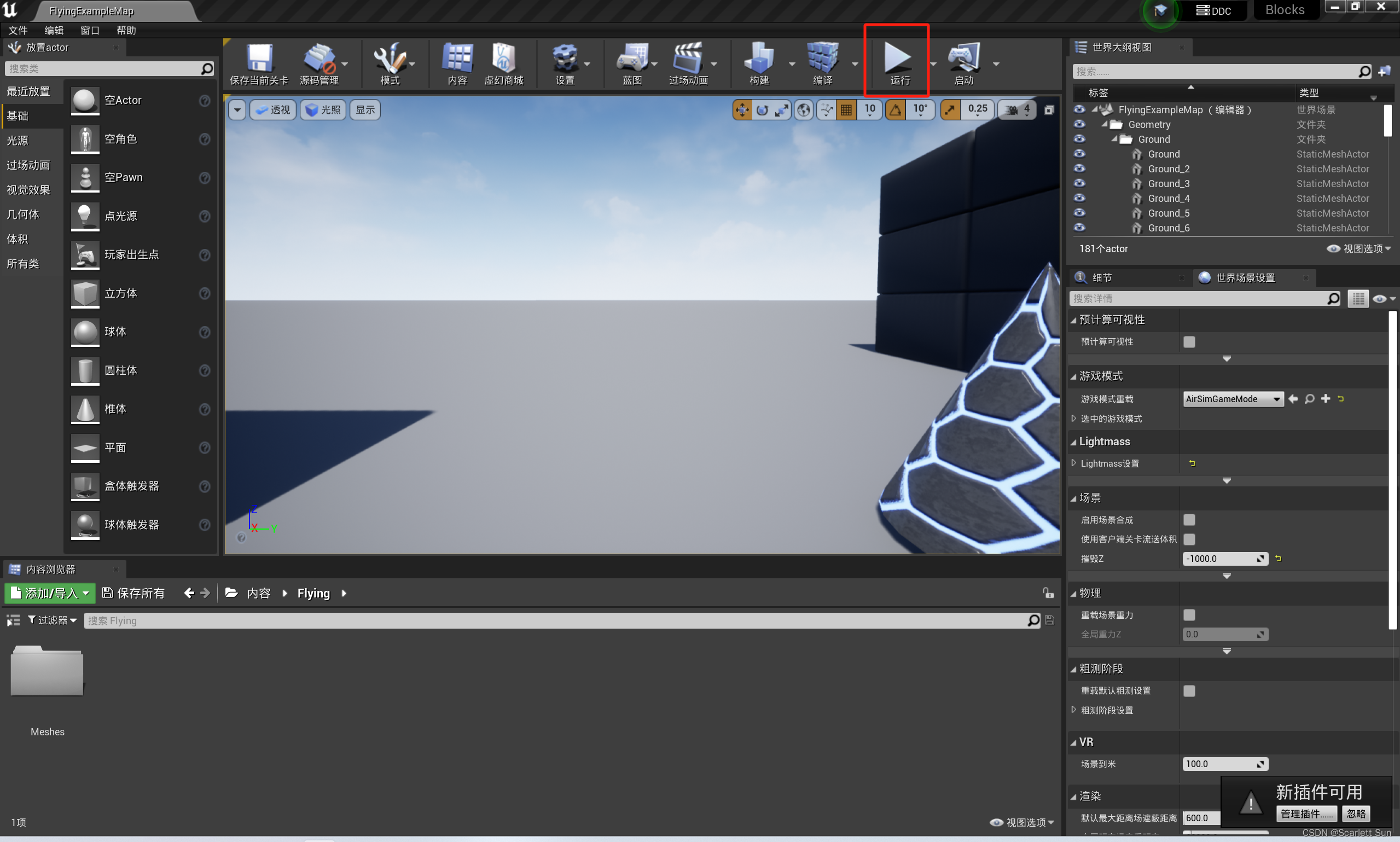The height and width of the screenshot is (842, 1400).
Task: Click 忽略 on the plugin notification
Action: (x=1356, y=814)
